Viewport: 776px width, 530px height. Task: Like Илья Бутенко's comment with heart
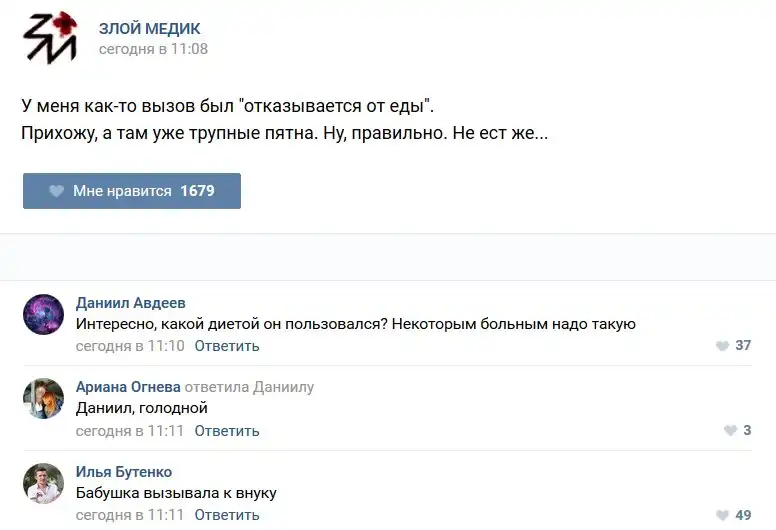tap(722, 516)
